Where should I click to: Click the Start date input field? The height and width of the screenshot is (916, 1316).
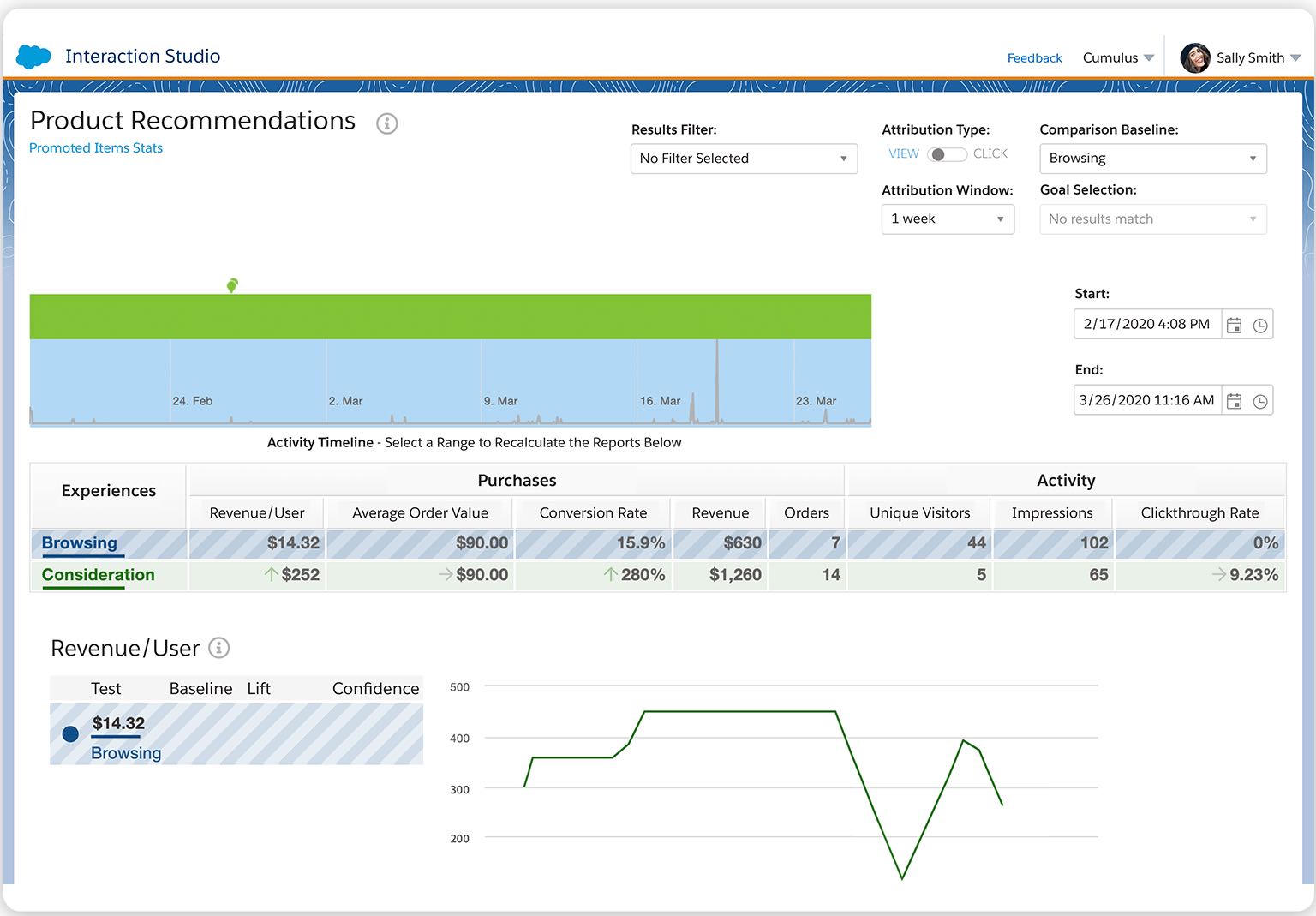pos(1146,325)
